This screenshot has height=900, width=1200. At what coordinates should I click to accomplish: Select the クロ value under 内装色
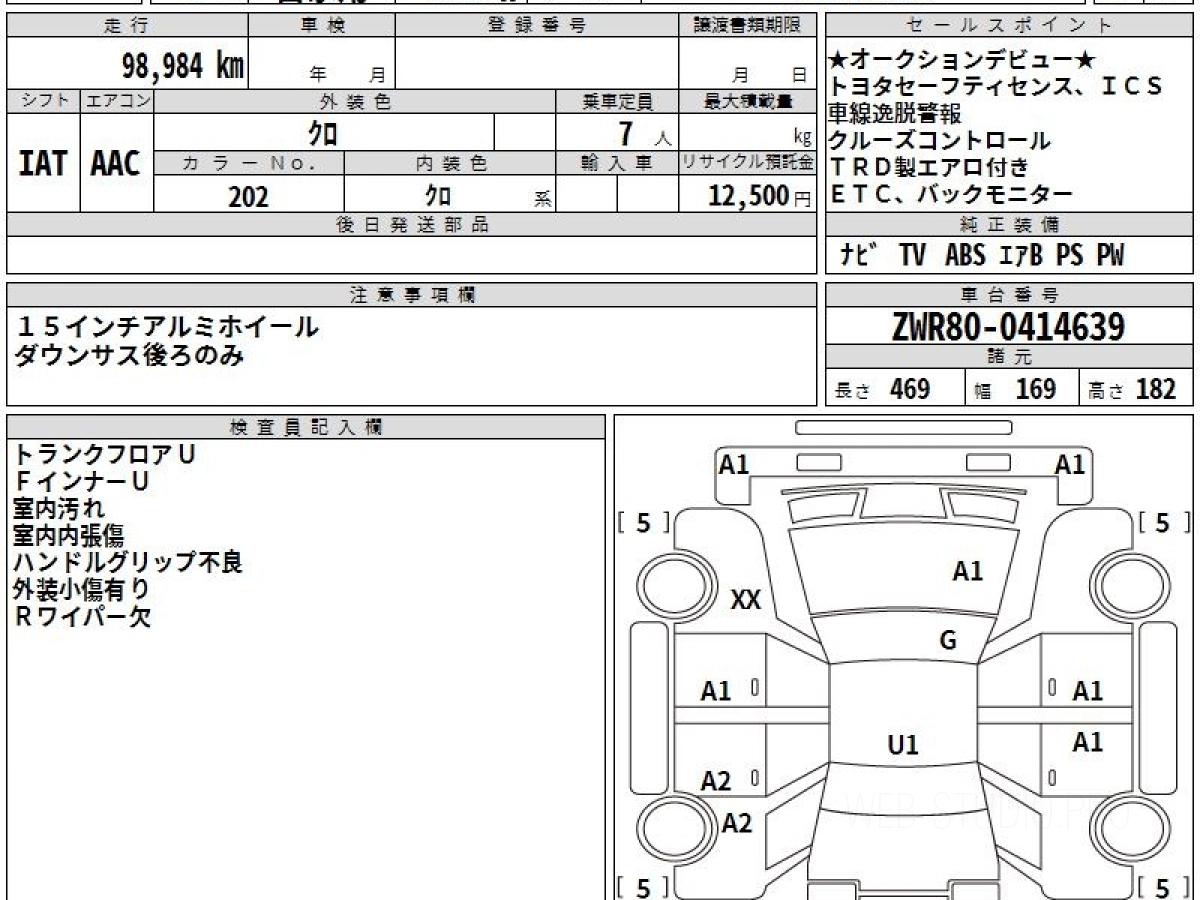pyautogui.click(x=437, y=195)
